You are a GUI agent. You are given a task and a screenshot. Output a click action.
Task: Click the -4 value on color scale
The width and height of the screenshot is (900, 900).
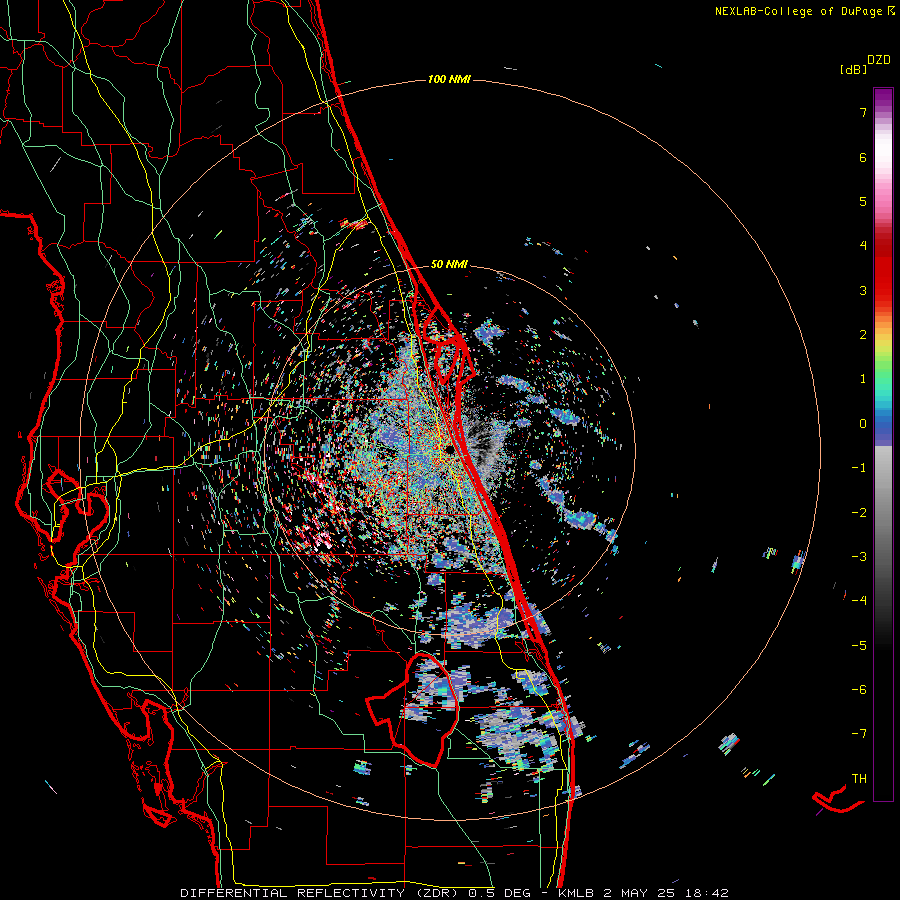click(859, 601)
